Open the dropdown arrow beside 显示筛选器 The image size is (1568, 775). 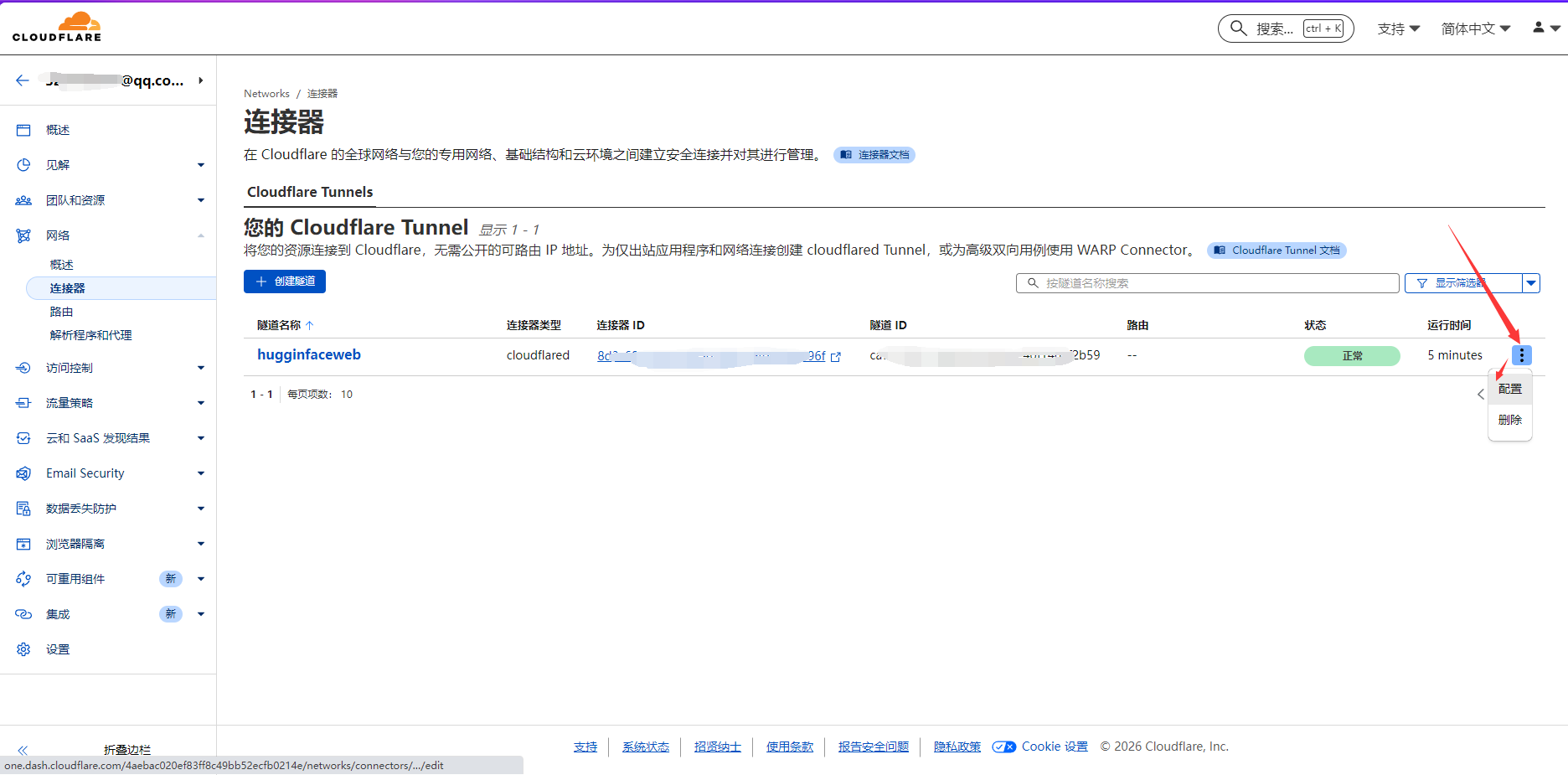pos(1531,283)
